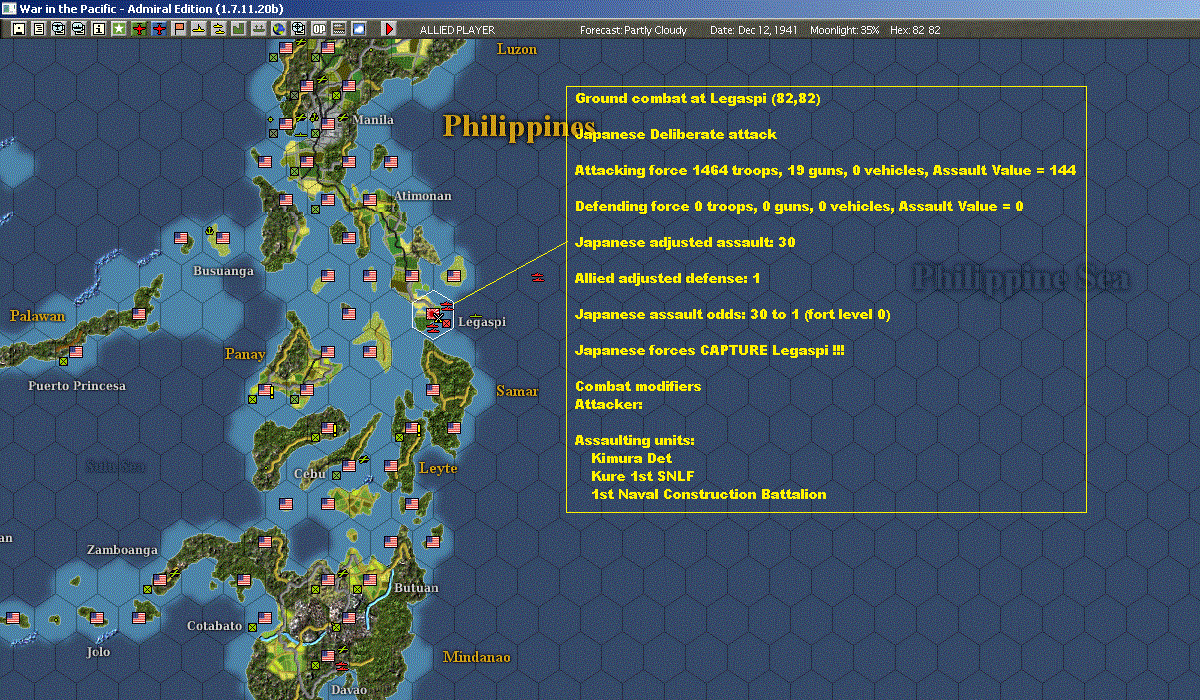Click the Butuan map label

tap(416, 588)
